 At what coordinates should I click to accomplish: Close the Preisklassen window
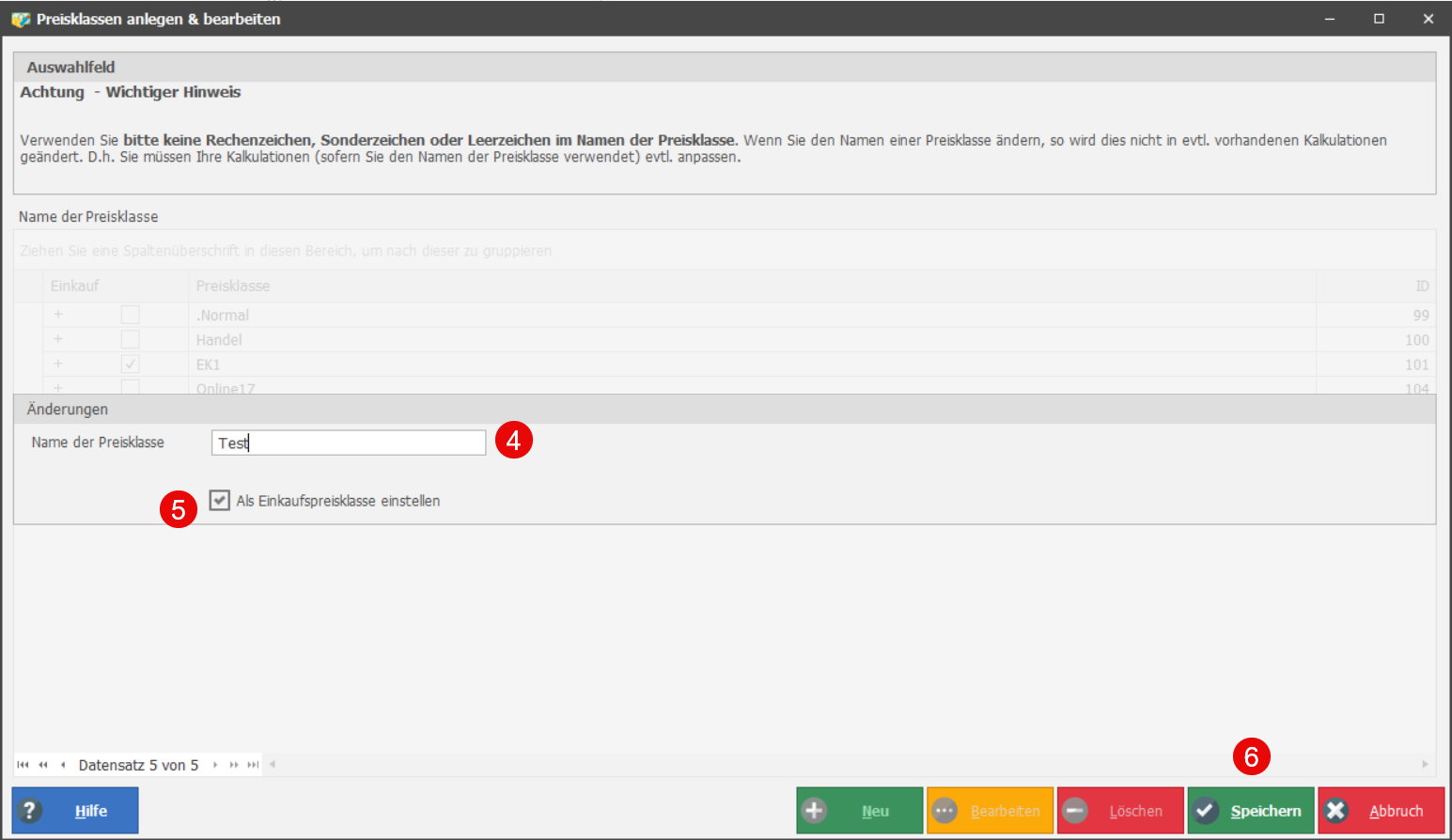1428,19
